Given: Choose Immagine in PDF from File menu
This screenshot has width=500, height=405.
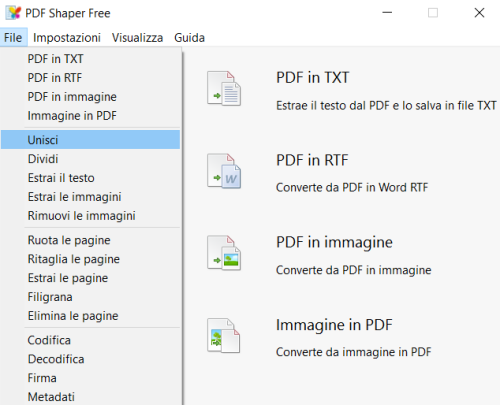Looking at the screenshot, I should 90,116.
